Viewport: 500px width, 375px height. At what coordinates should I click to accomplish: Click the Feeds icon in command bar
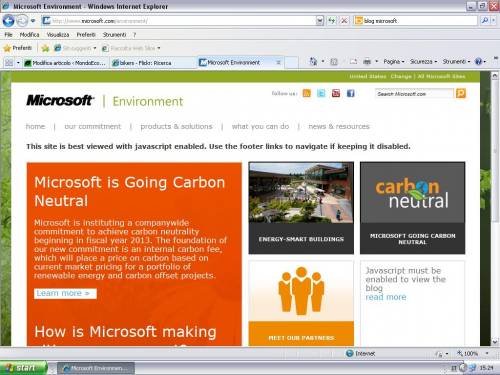334,62
